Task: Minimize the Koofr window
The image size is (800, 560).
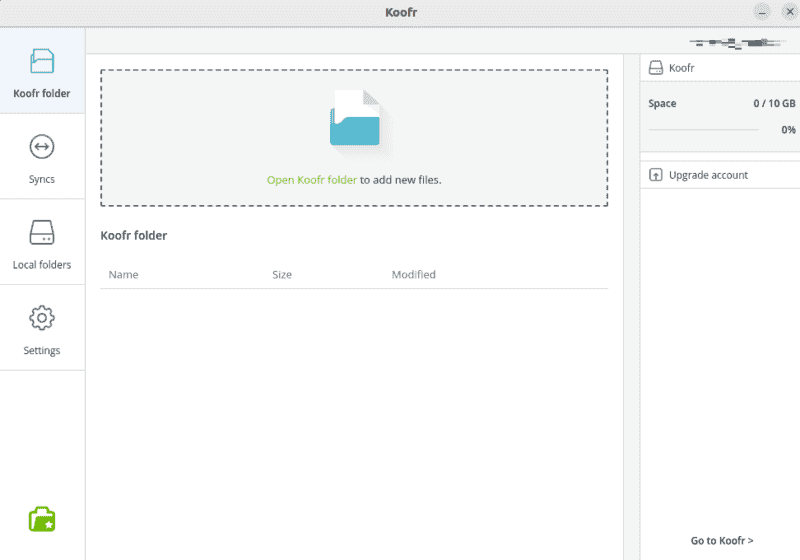Action: [762, 12]
